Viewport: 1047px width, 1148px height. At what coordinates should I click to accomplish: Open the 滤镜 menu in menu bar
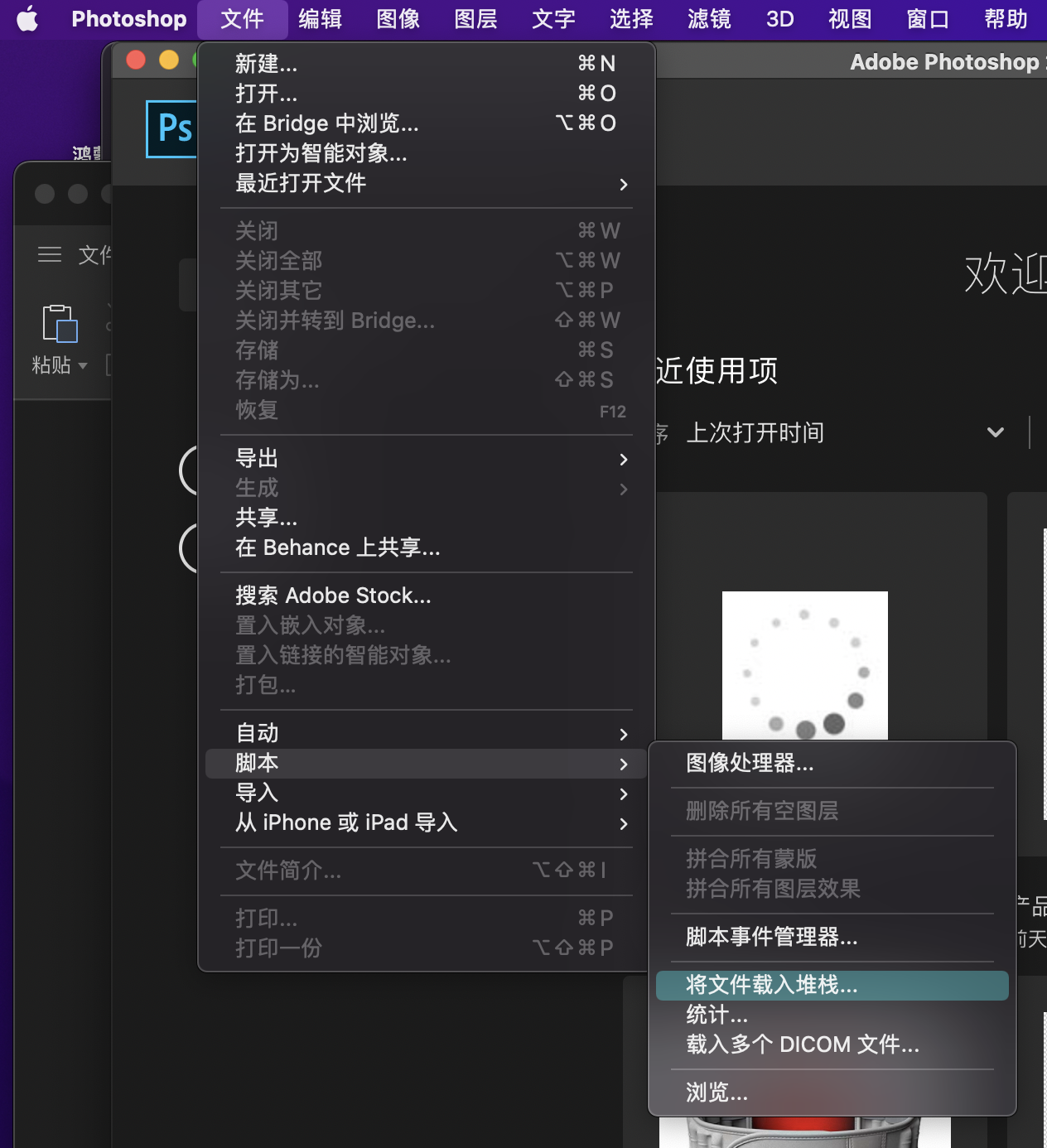[x=709, y=19]
